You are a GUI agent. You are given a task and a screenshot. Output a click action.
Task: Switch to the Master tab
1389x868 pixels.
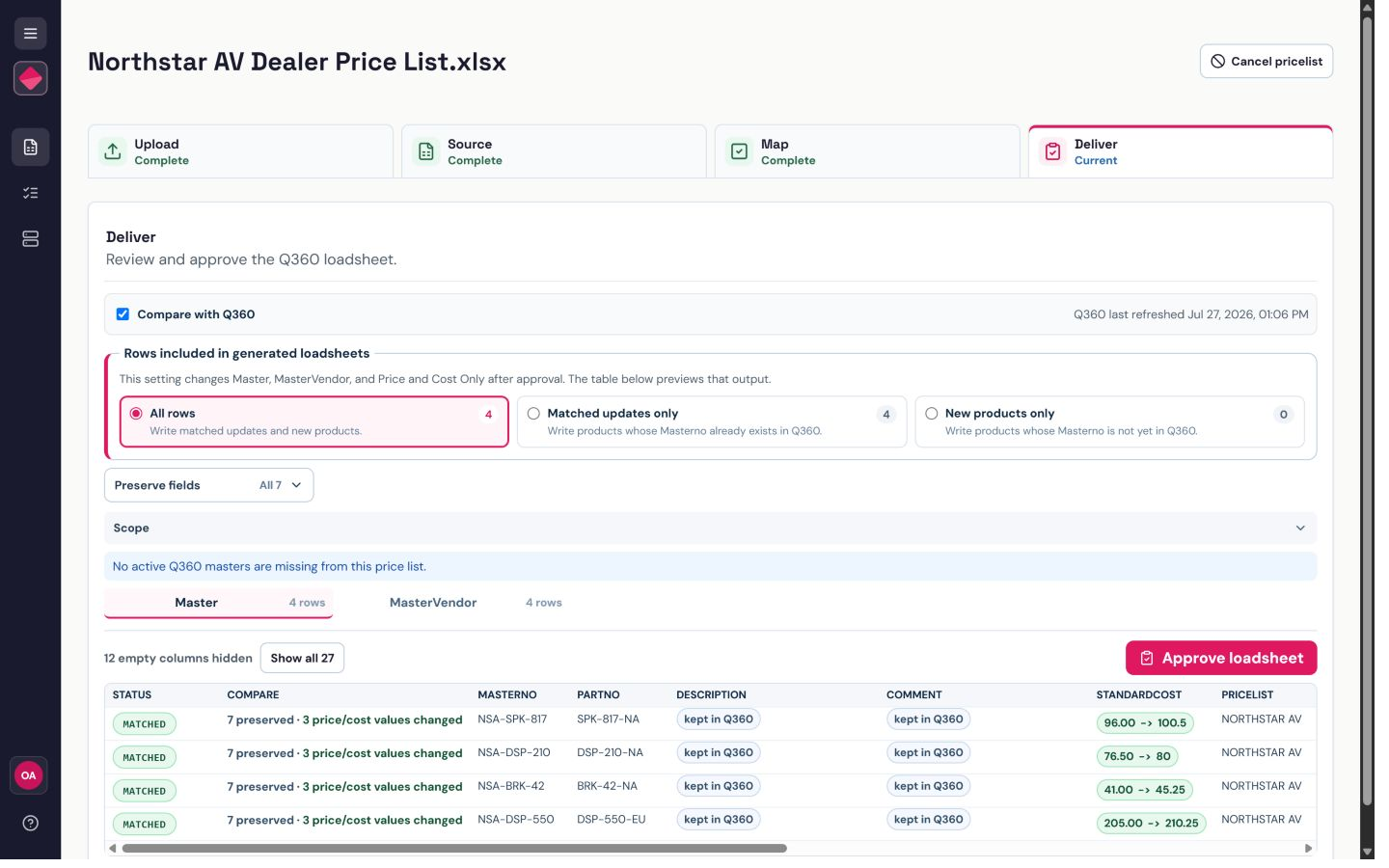218,603
